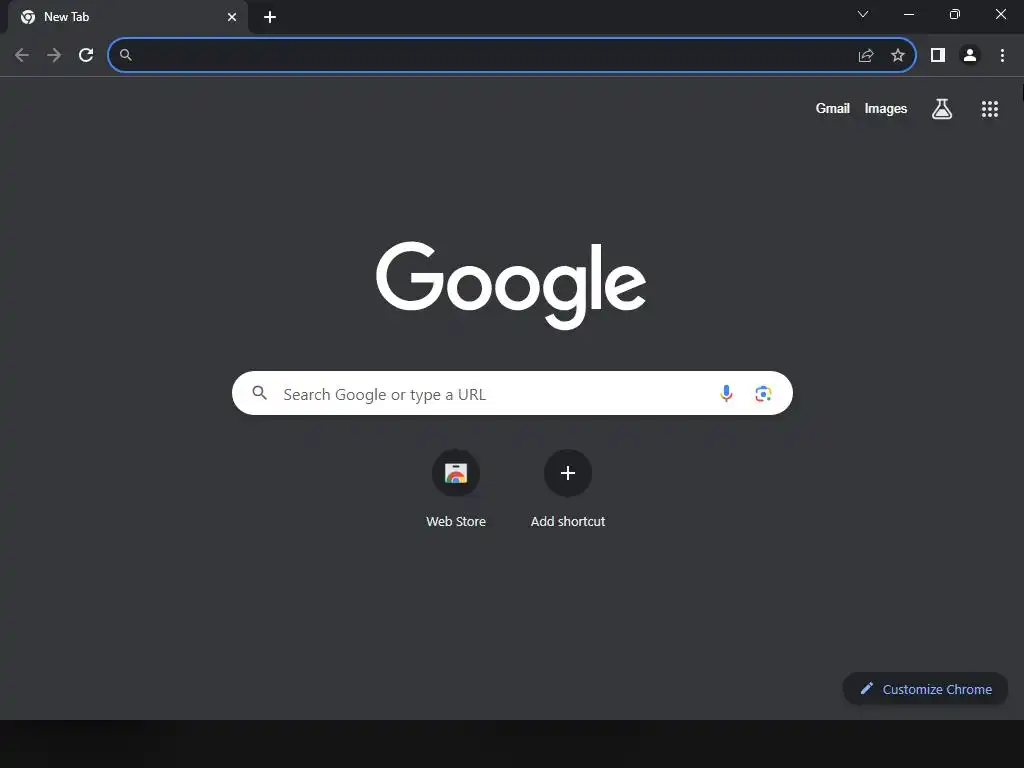Go forward using the forward arrow

tap(54, 55)
